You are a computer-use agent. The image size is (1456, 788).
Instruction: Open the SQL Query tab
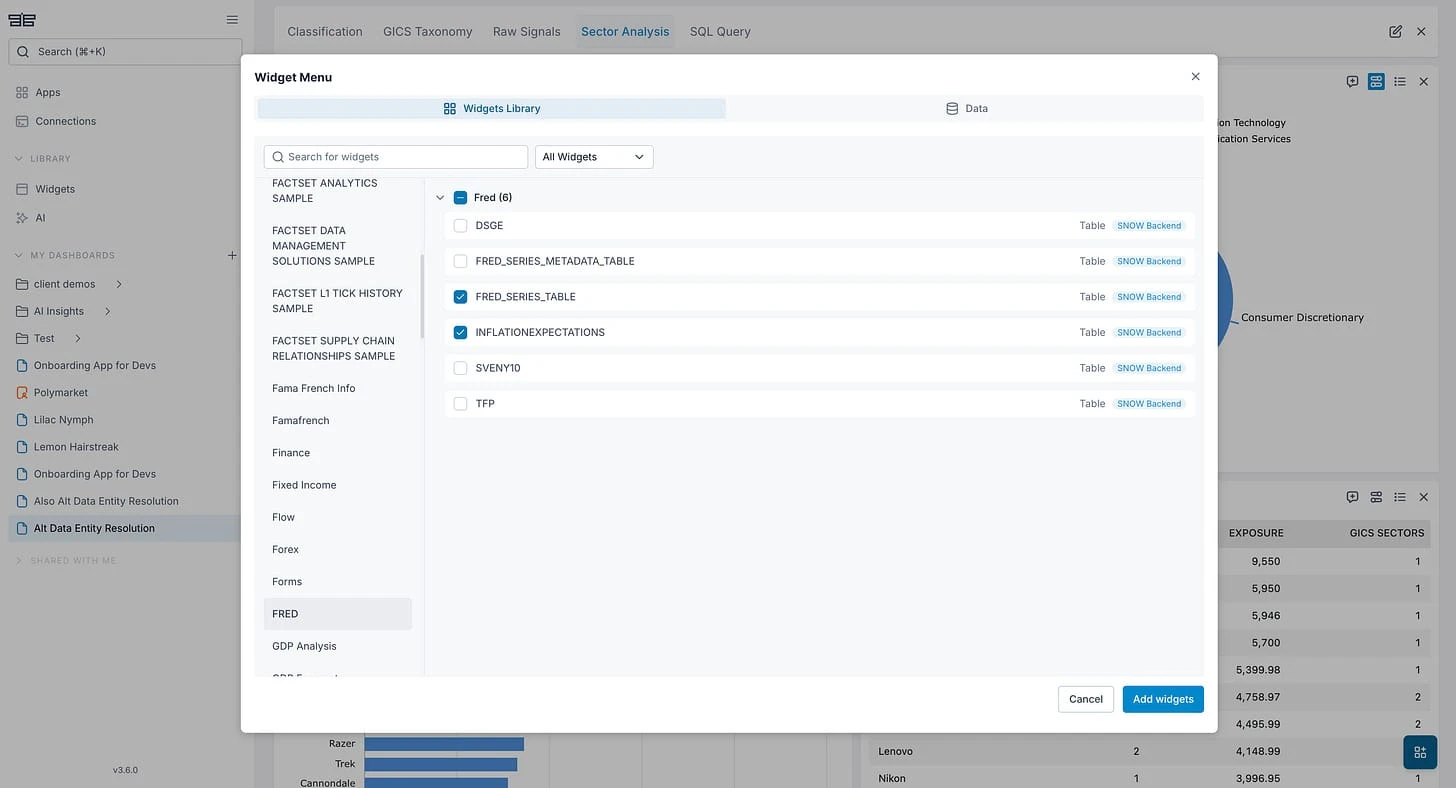point(720,31)
